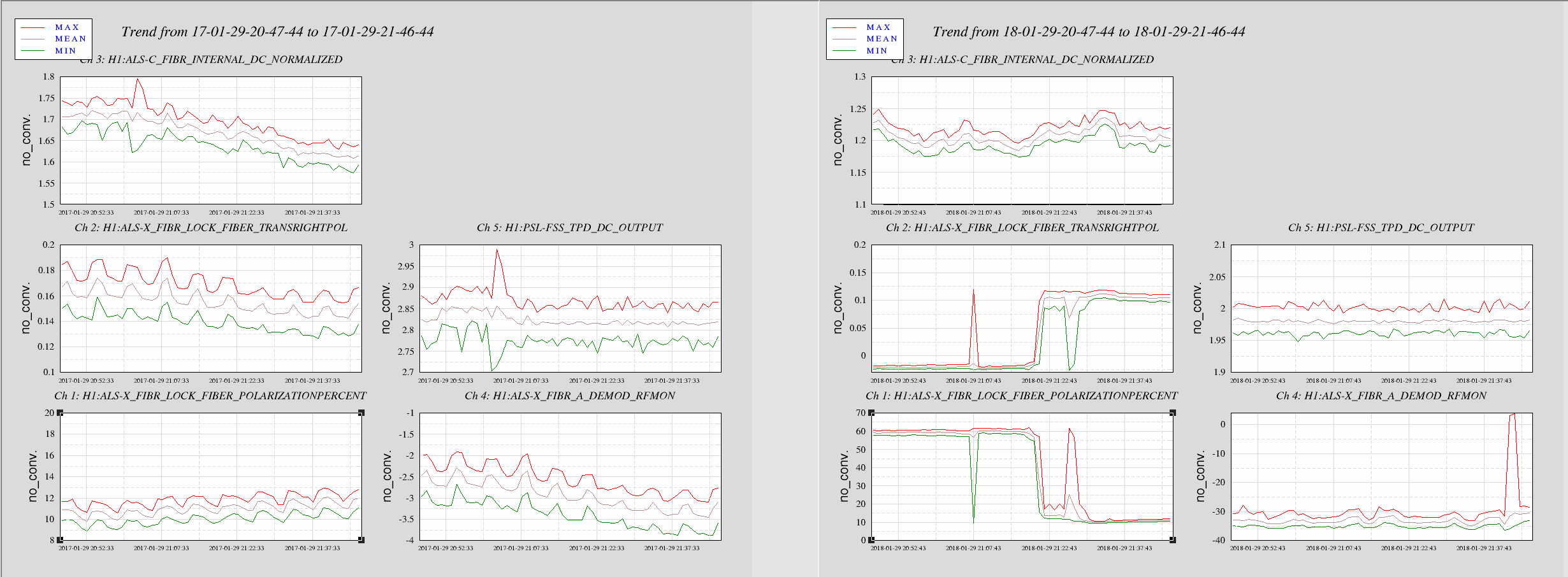Click top-left resize handle of 2017 Ch 1 plot
This screenshot has height=577, width=1568.
60,413
